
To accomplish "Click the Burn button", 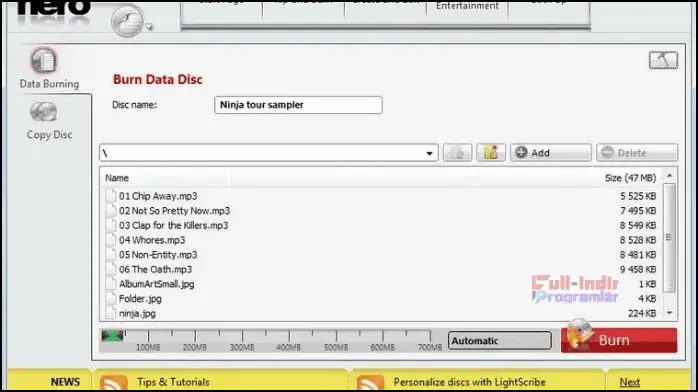I will click(x=619, y=340).
